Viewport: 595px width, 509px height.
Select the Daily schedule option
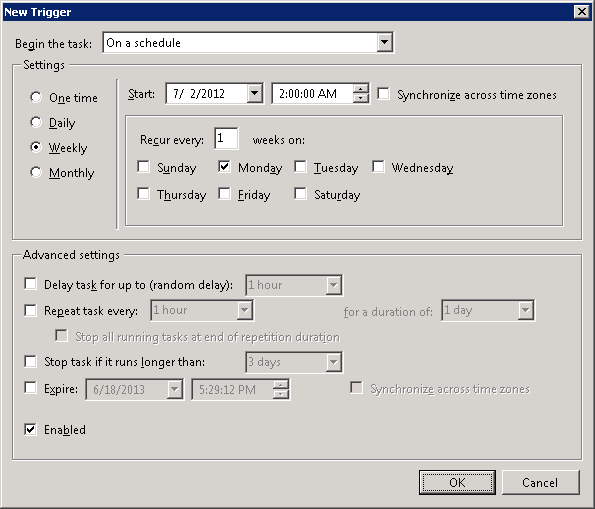point(36,122)
